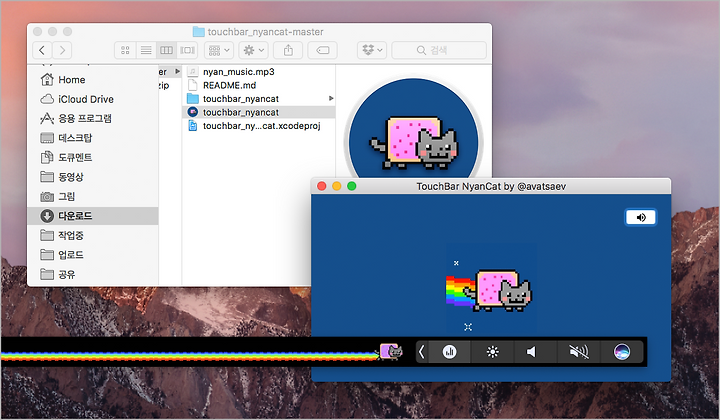Select touchbar_ny...cat.xcodeproj file
Screen dimensions: 720x420
point(259,126)
